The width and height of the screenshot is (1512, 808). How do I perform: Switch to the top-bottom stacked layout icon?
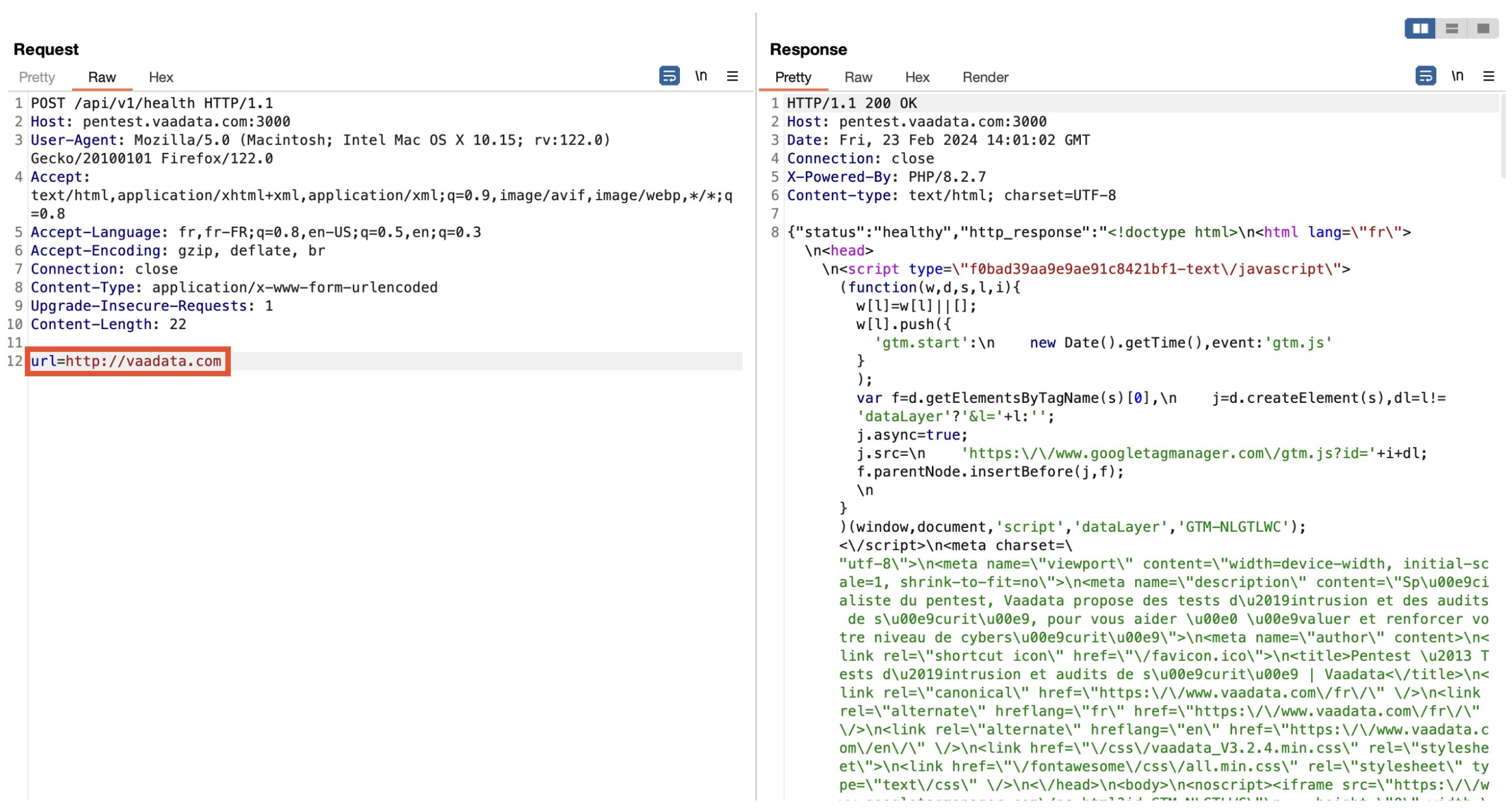1451,28
